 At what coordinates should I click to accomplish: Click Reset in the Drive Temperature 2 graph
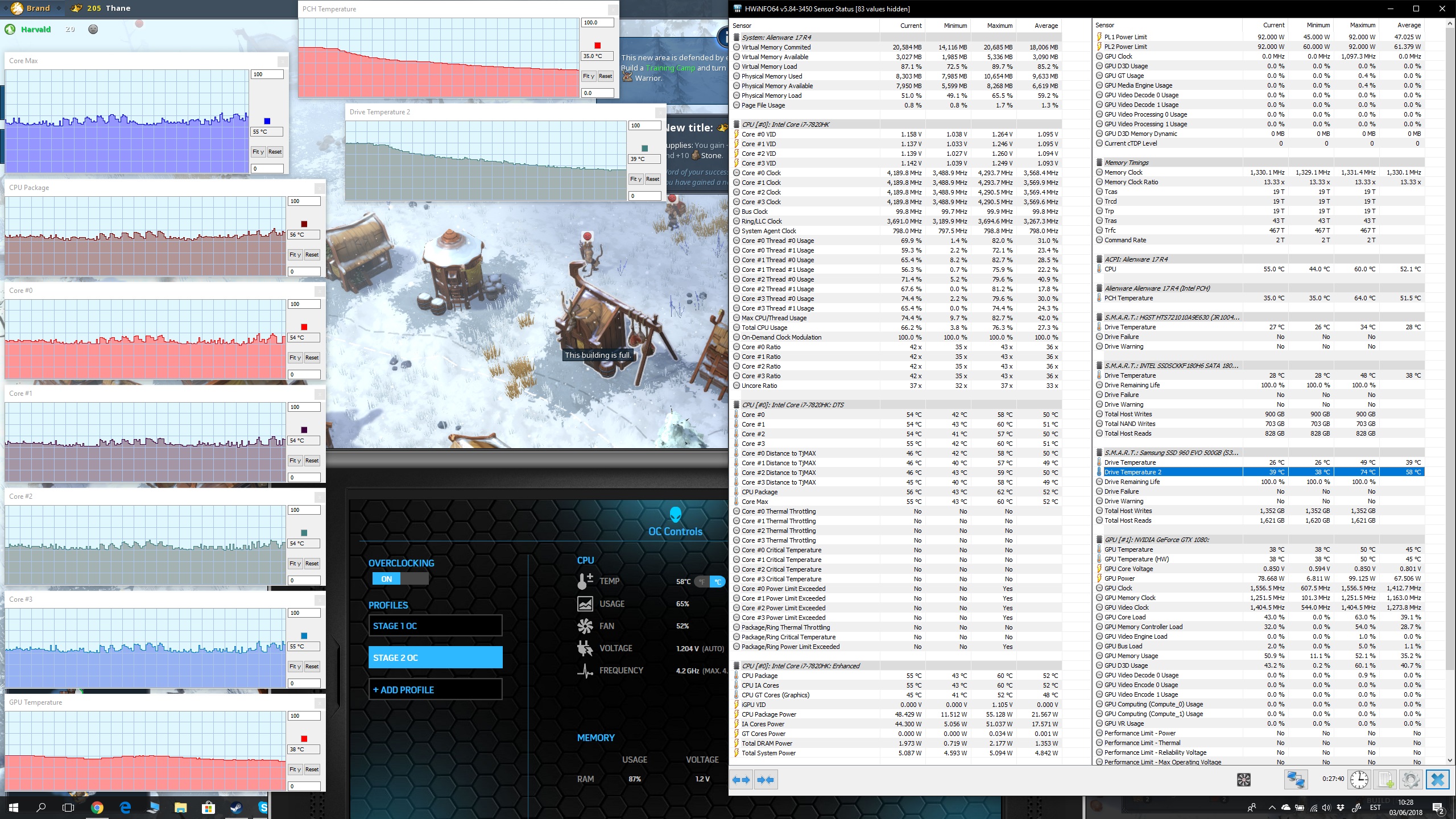[652, 179]
